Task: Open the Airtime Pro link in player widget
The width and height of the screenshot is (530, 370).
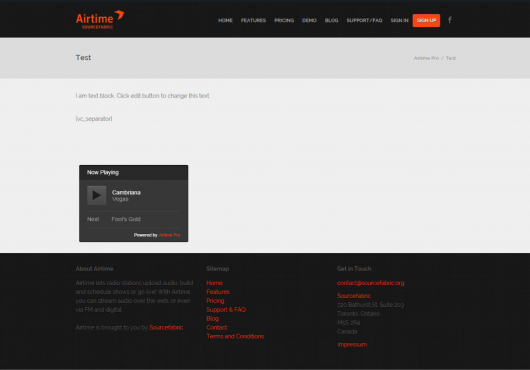Action: coord(169,235)
